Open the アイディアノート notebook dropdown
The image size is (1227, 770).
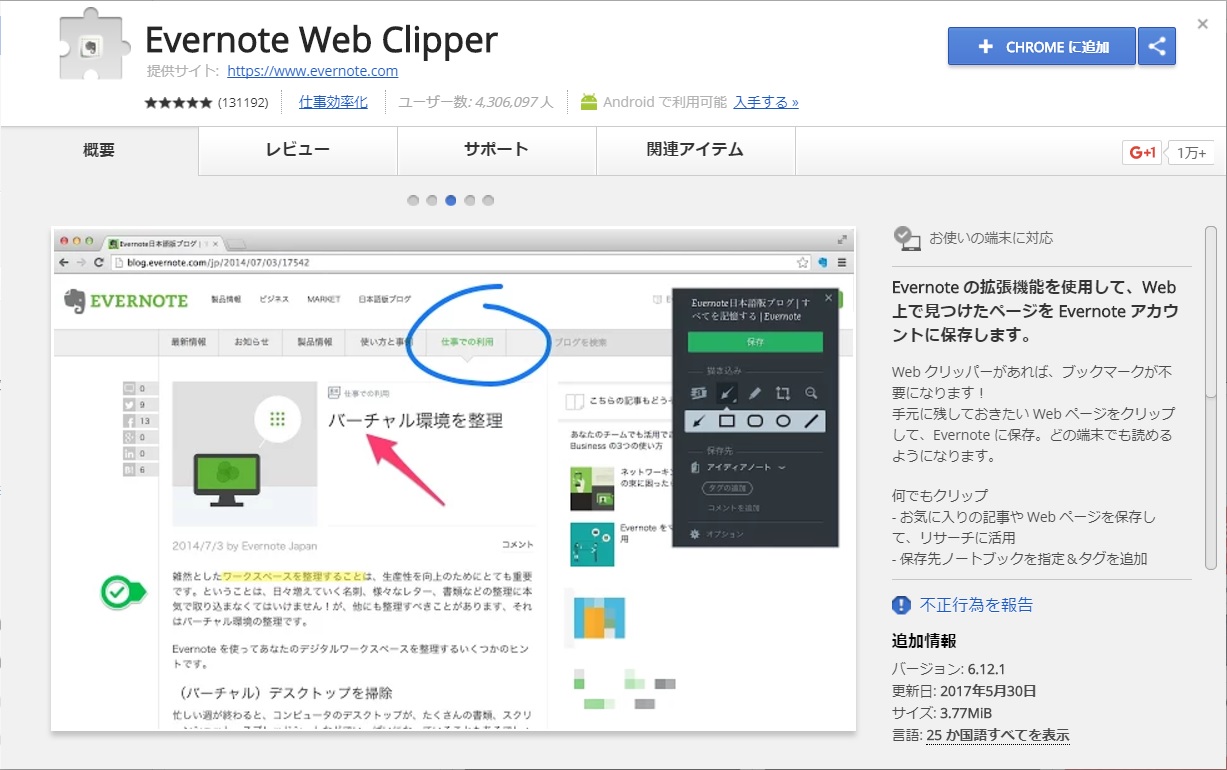coord(783,468)
